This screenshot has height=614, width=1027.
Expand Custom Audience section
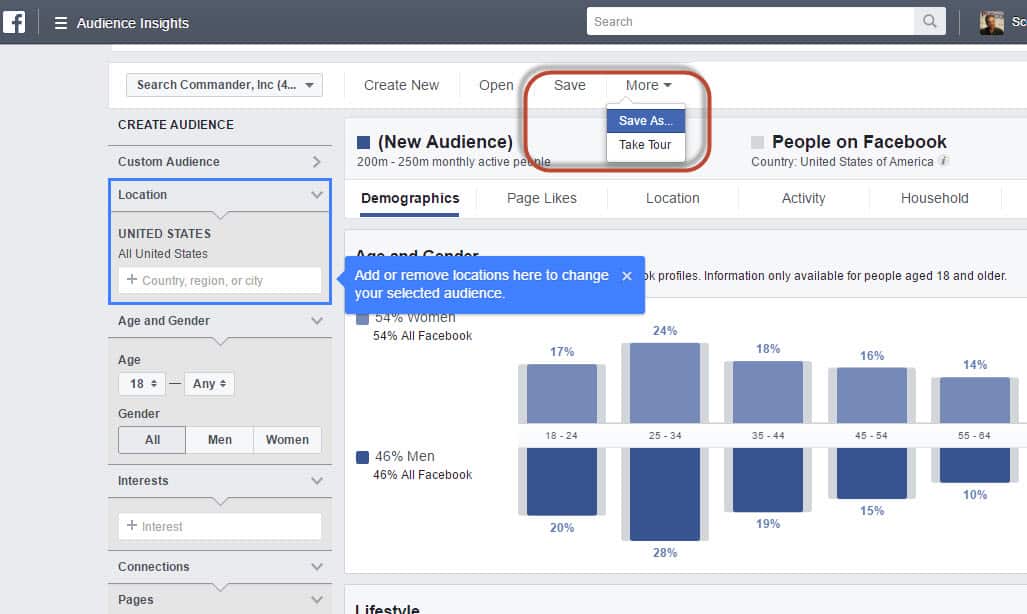(220, 162)
